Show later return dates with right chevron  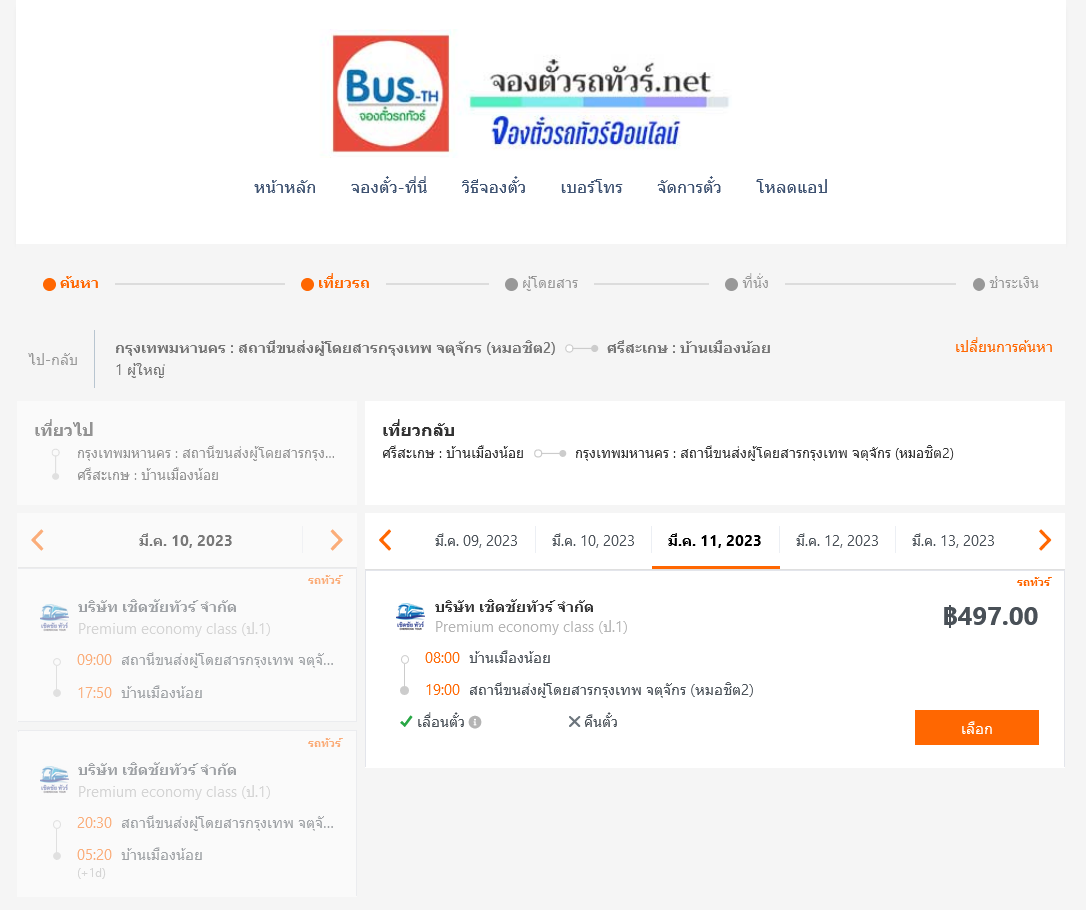[1045, 540]
